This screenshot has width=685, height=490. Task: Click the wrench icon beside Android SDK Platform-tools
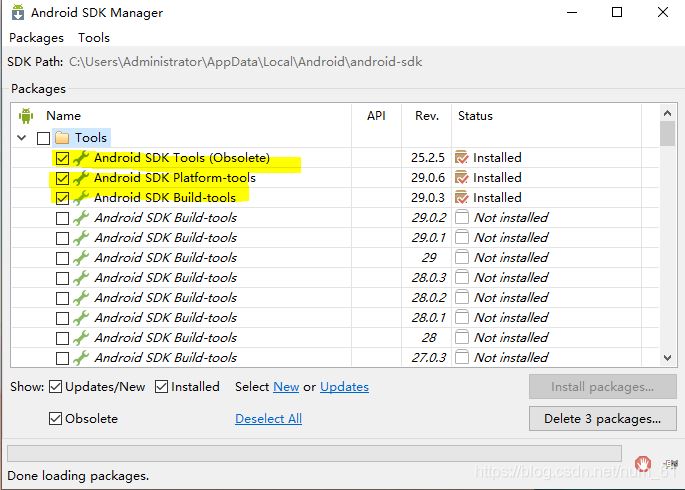tap(81, 178)
